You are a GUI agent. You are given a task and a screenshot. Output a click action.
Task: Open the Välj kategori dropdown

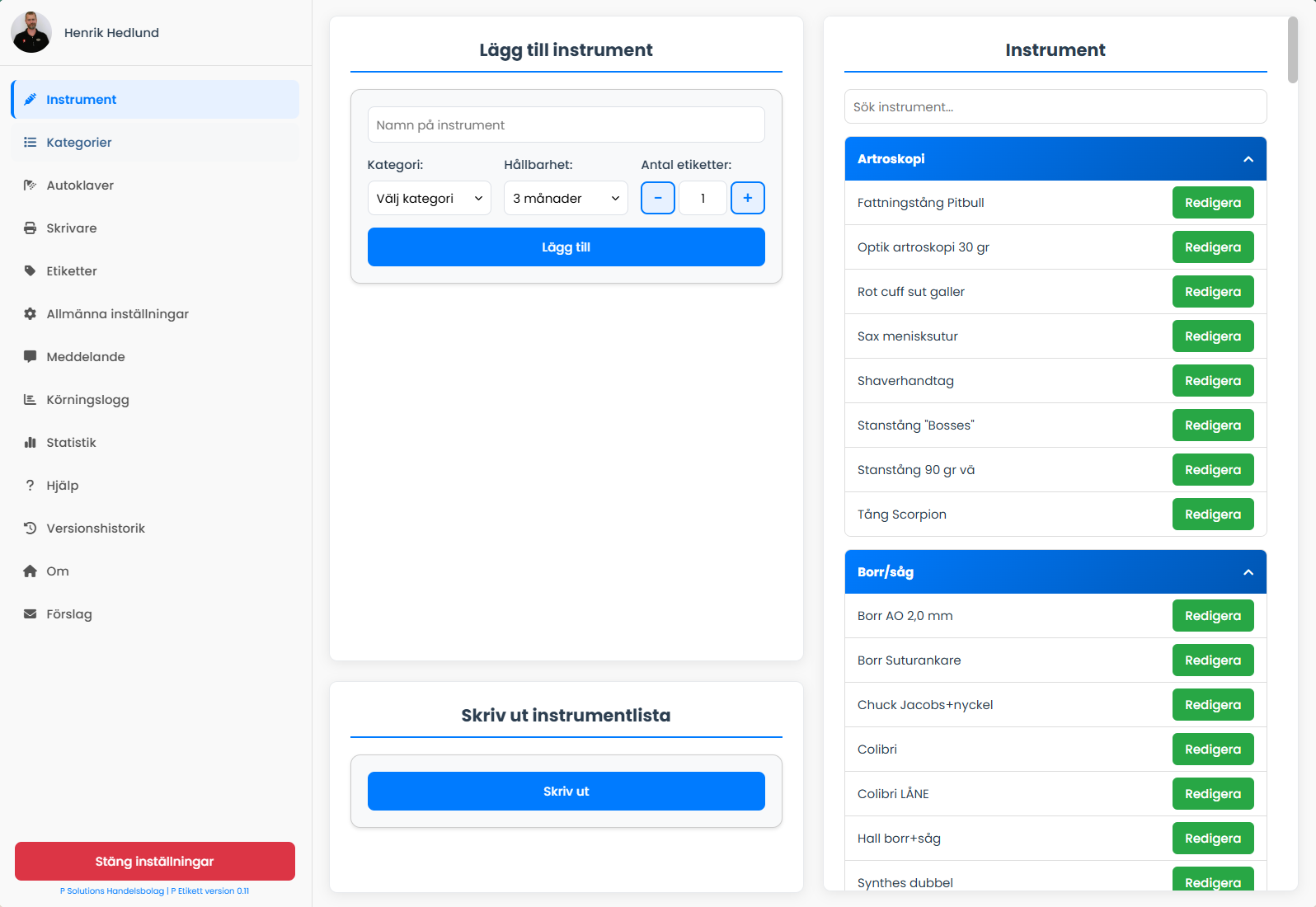(x=429, y=198)
